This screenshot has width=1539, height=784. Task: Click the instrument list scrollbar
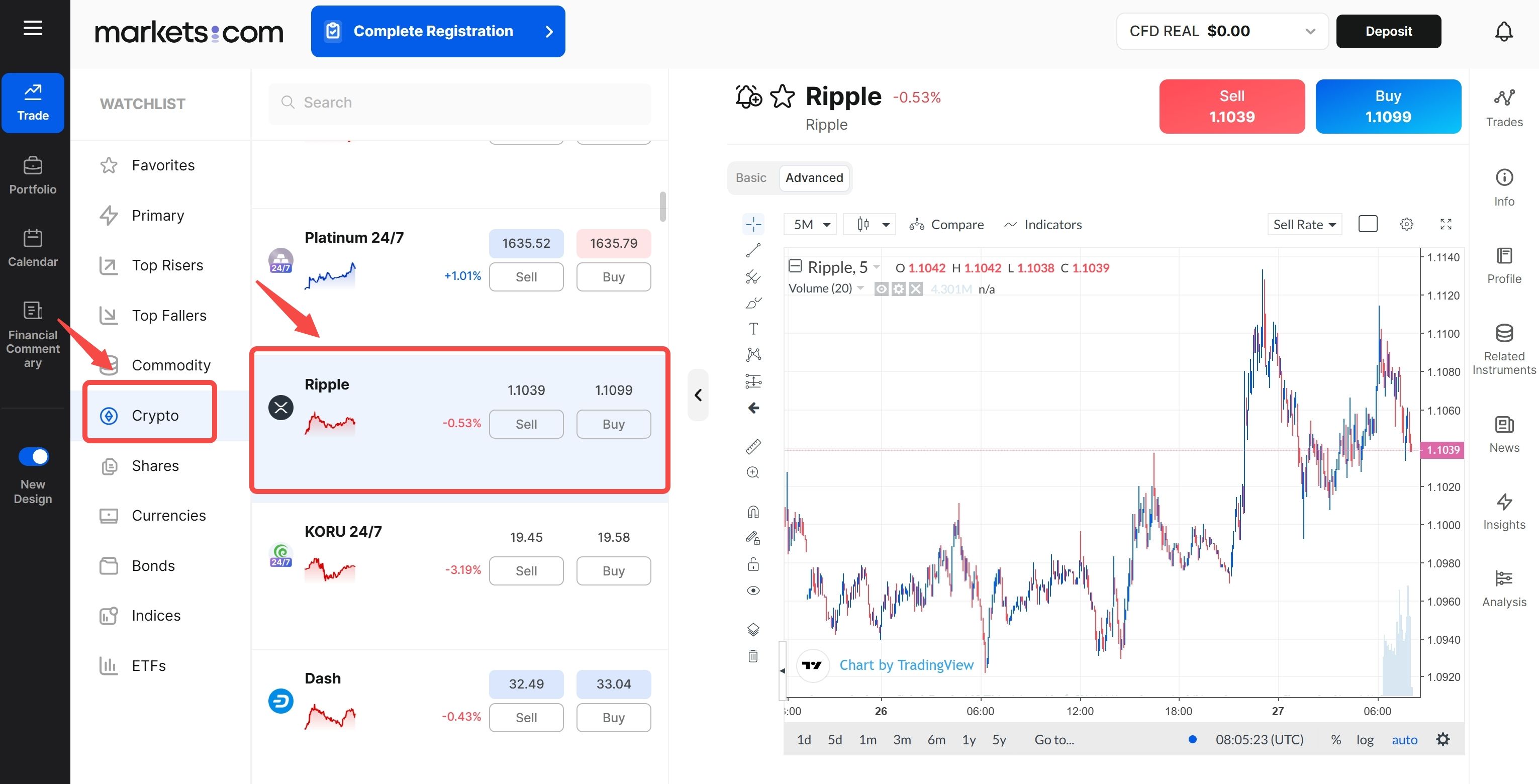(x=662, y=207)
